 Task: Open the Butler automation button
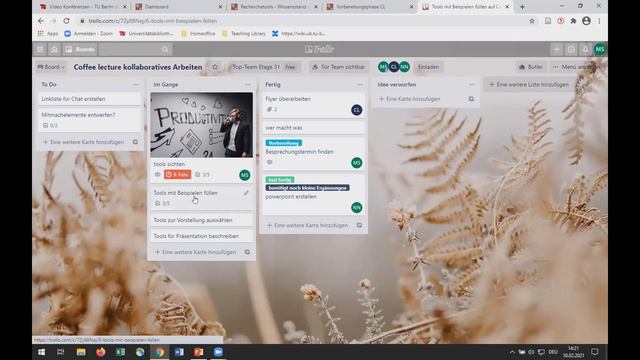pos(531,67)
